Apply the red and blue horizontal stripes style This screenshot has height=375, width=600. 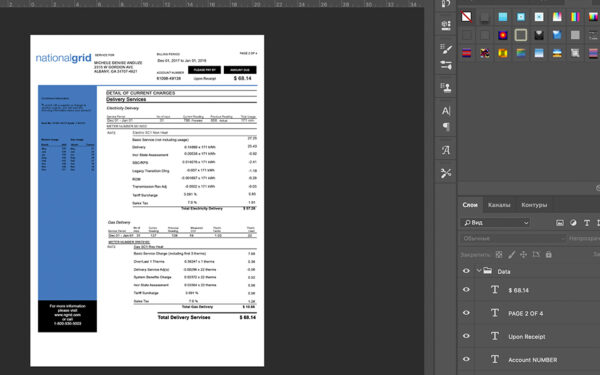(466, 53)
